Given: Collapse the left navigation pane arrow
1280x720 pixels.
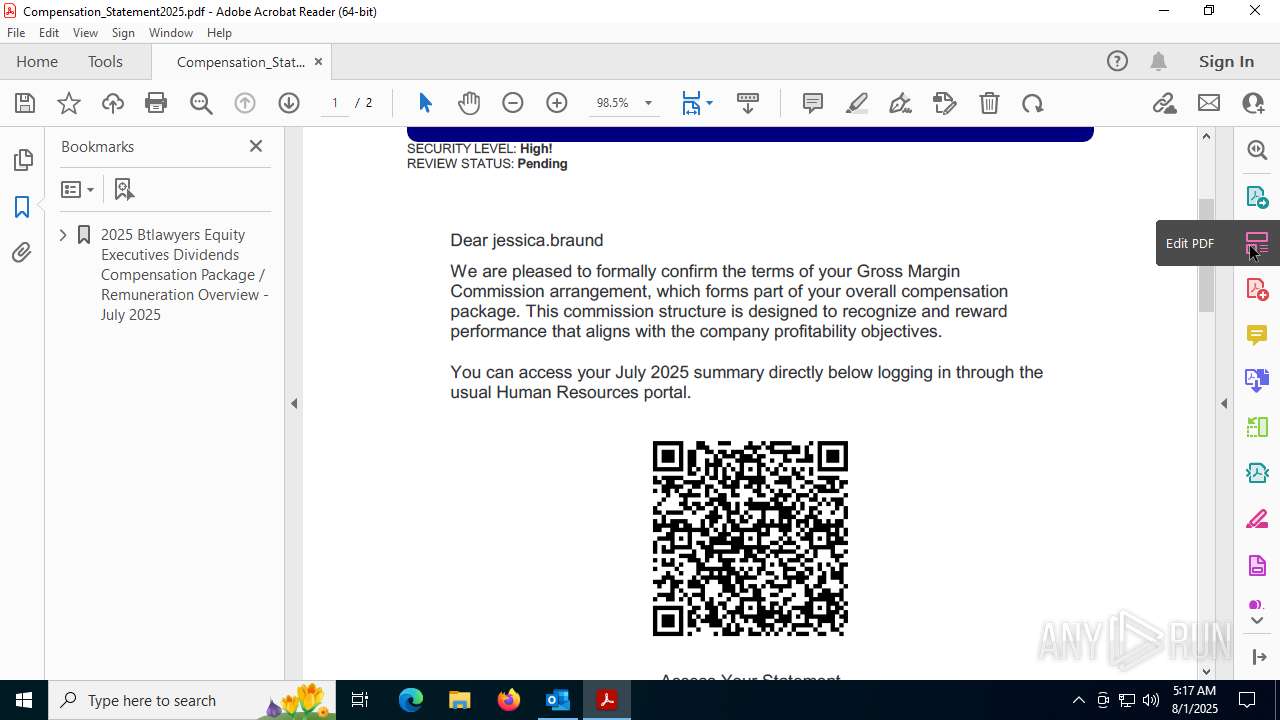Looking at the screenshot, I should click(x=294, y=404).
